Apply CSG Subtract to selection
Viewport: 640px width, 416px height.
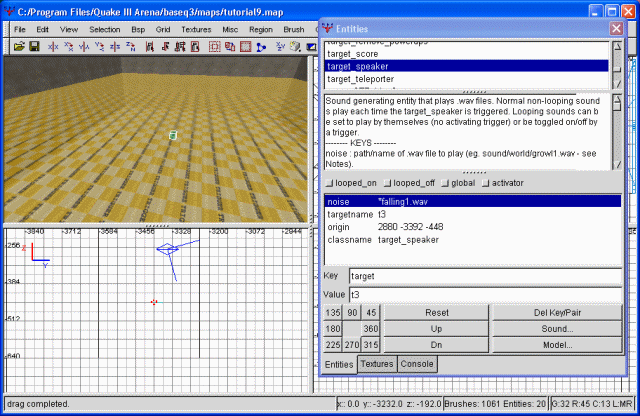(215, 47)
